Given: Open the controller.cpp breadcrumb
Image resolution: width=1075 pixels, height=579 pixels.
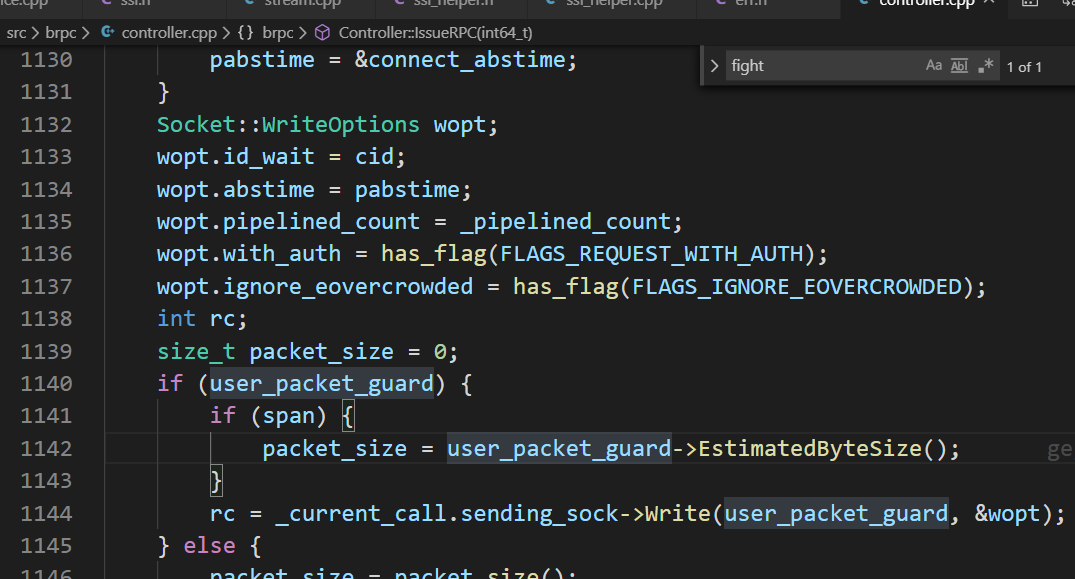Looking at the screenshot, I should tap(169, 33).
